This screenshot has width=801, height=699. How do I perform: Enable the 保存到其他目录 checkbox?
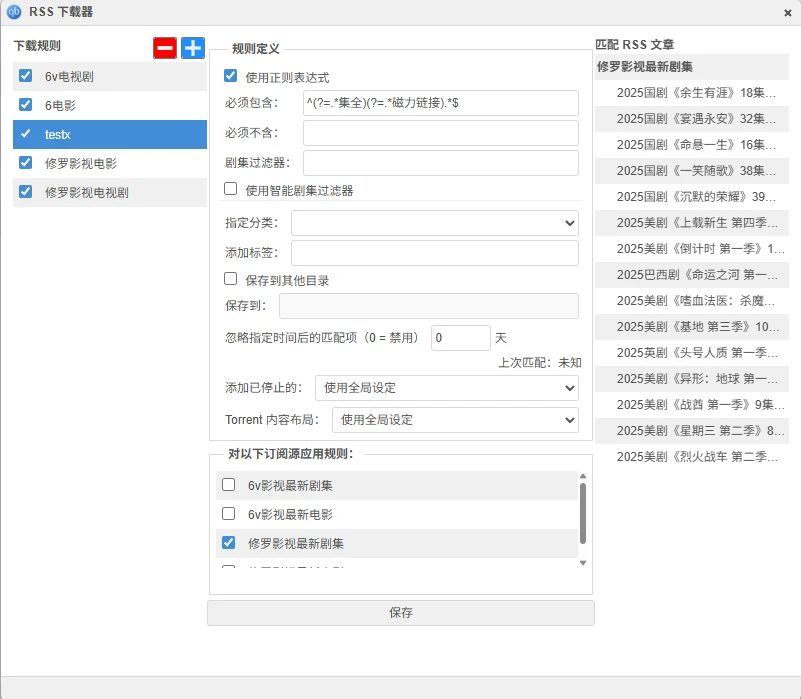230,279
